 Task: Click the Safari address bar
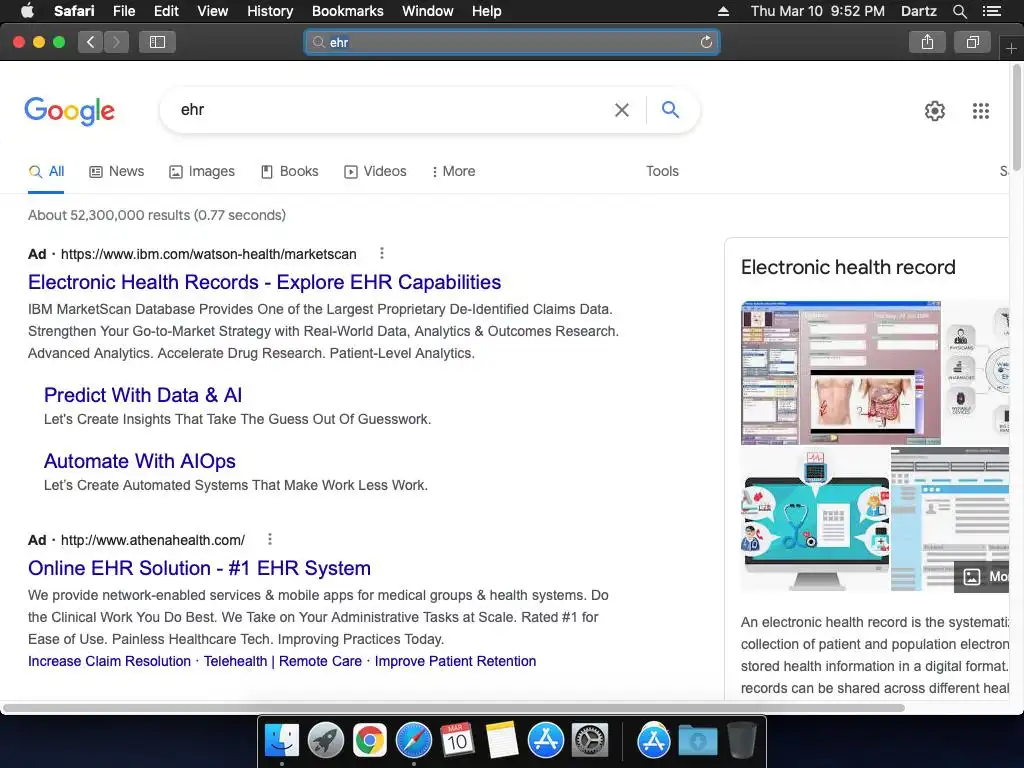511,42
